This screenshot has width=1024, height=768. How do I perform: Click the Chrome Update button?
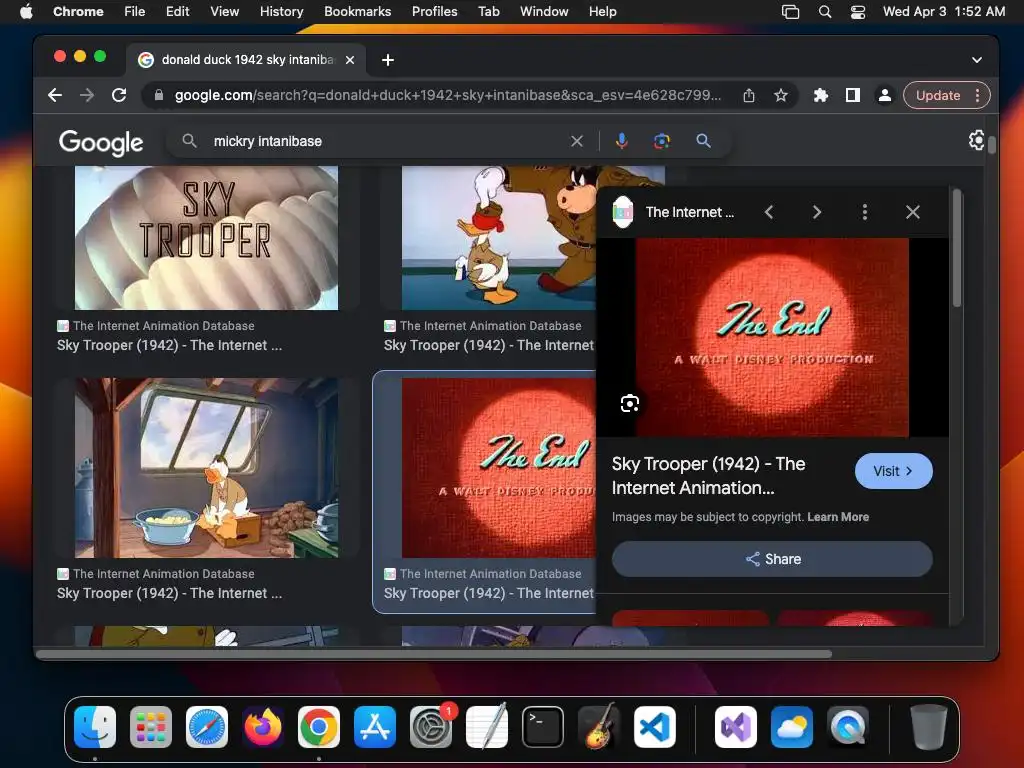[938, 95]
